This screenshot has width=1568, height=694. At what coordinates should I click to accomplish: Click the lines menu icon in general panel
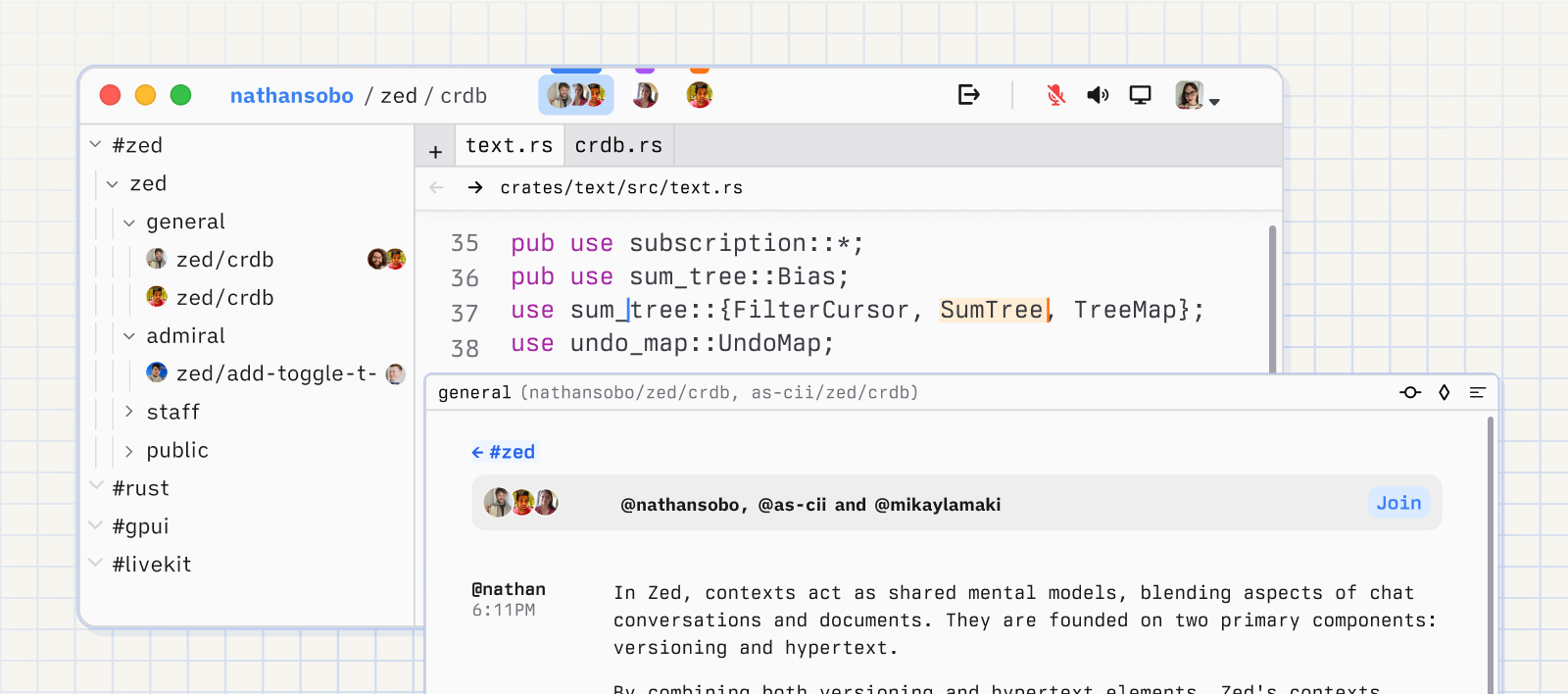pyautogui.click(x=1477, y=393)
